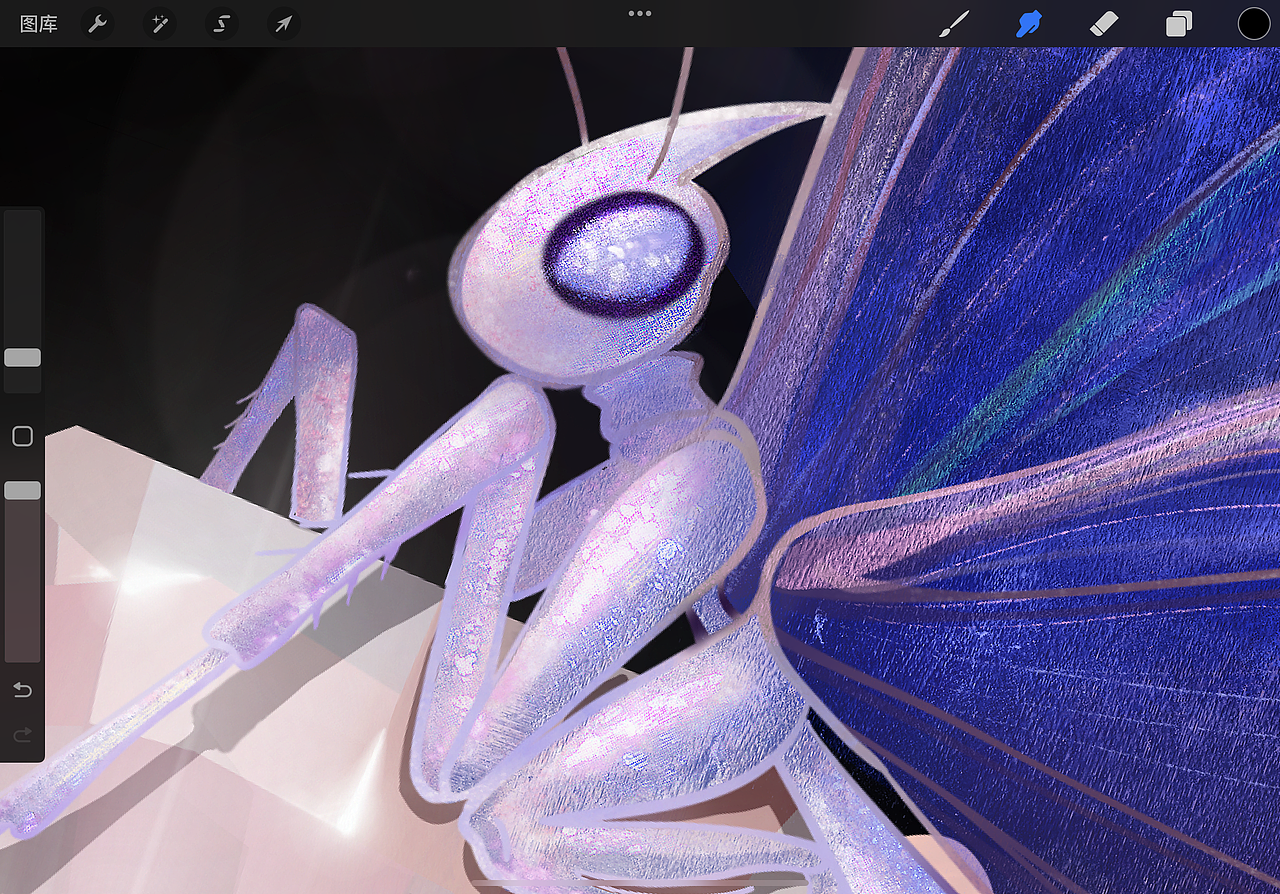
Task: Tap the three-dot handle at top center
Action: (640, 14)
